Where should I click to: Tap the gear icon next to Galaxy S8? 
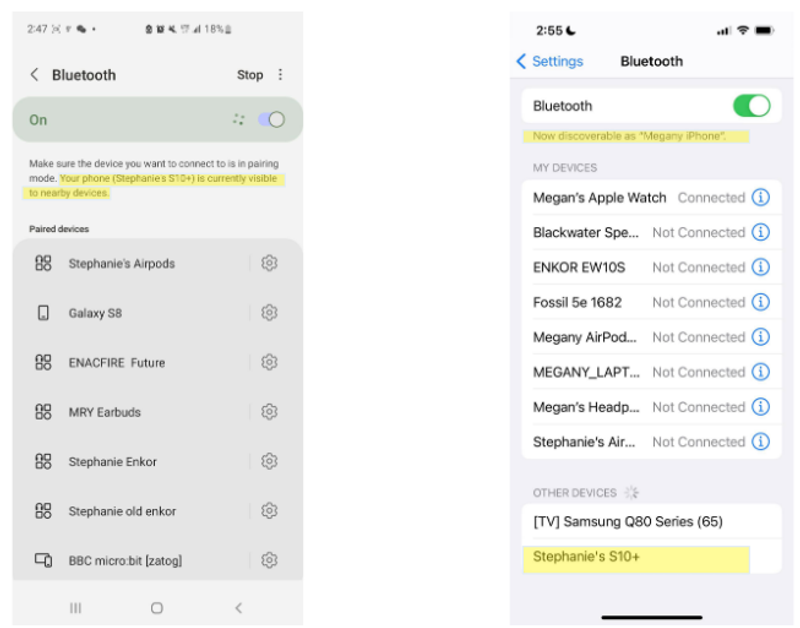tap(269, 312)
